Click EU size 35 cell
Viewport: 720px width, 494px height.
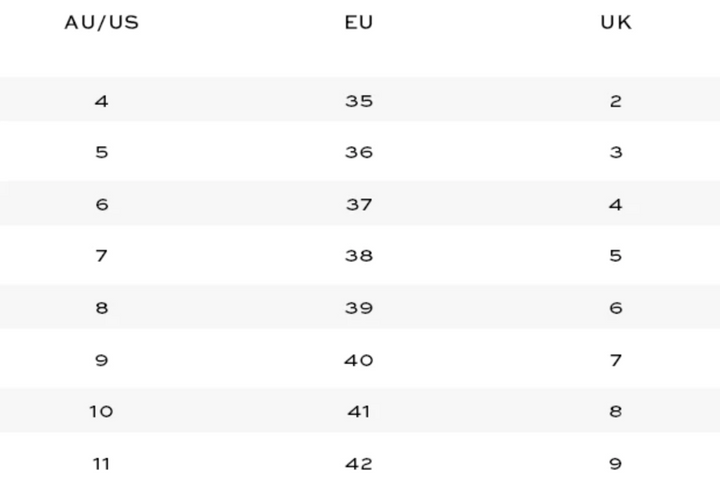358,101
